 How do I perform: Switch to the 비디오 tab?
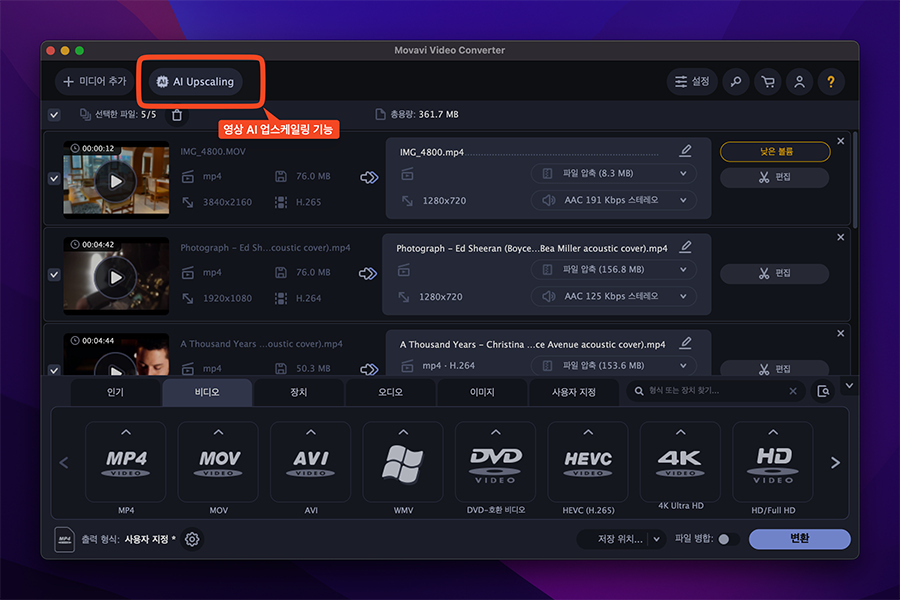coord(207,392)
